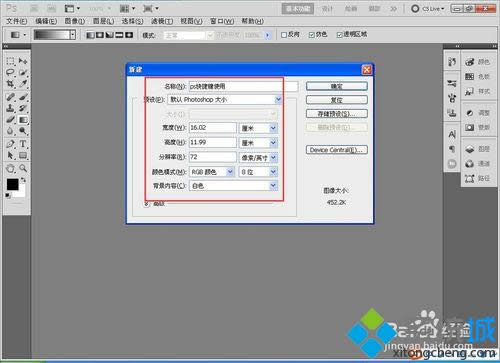The height and width of the screenshot is (363, 500).
Task: Open the 颜色 (Color) panel
Action: click(x=478, y=62)
